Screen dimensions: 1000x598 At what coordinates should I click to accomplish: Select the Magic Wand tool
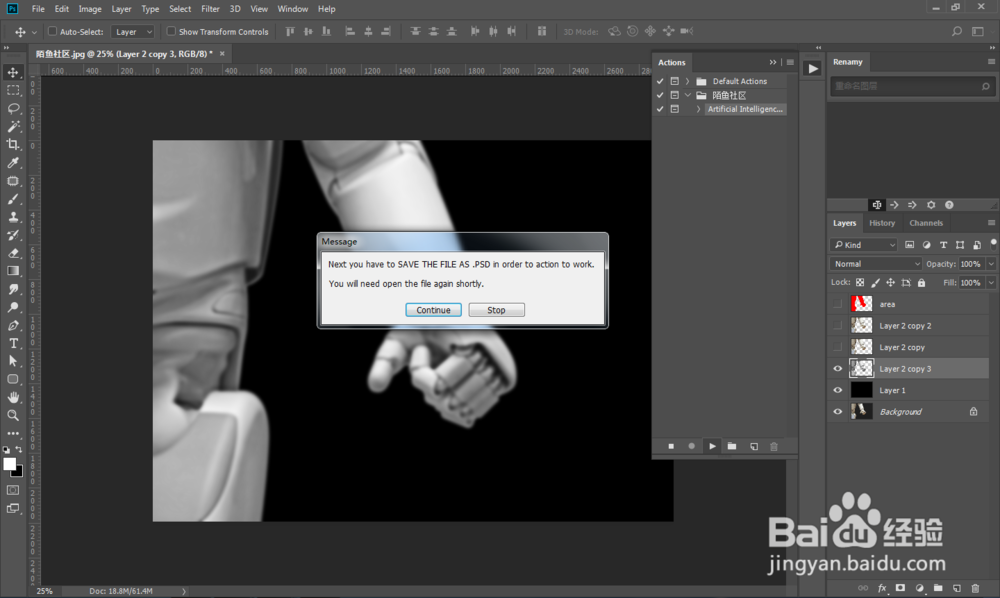13,126
